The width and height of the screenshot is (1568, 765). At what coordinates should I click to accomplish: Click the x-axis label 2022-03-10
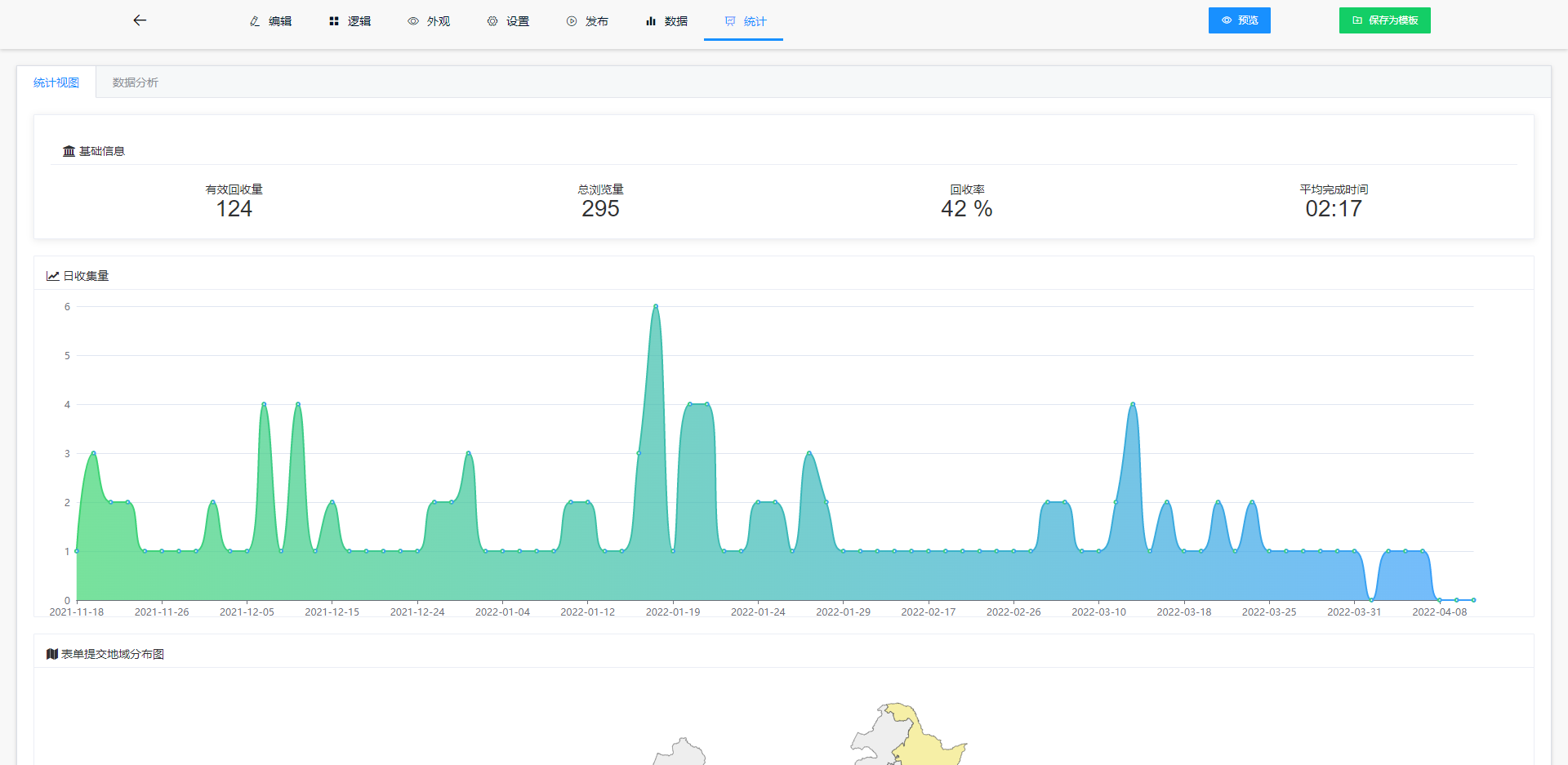click(x=1099, y=612)
